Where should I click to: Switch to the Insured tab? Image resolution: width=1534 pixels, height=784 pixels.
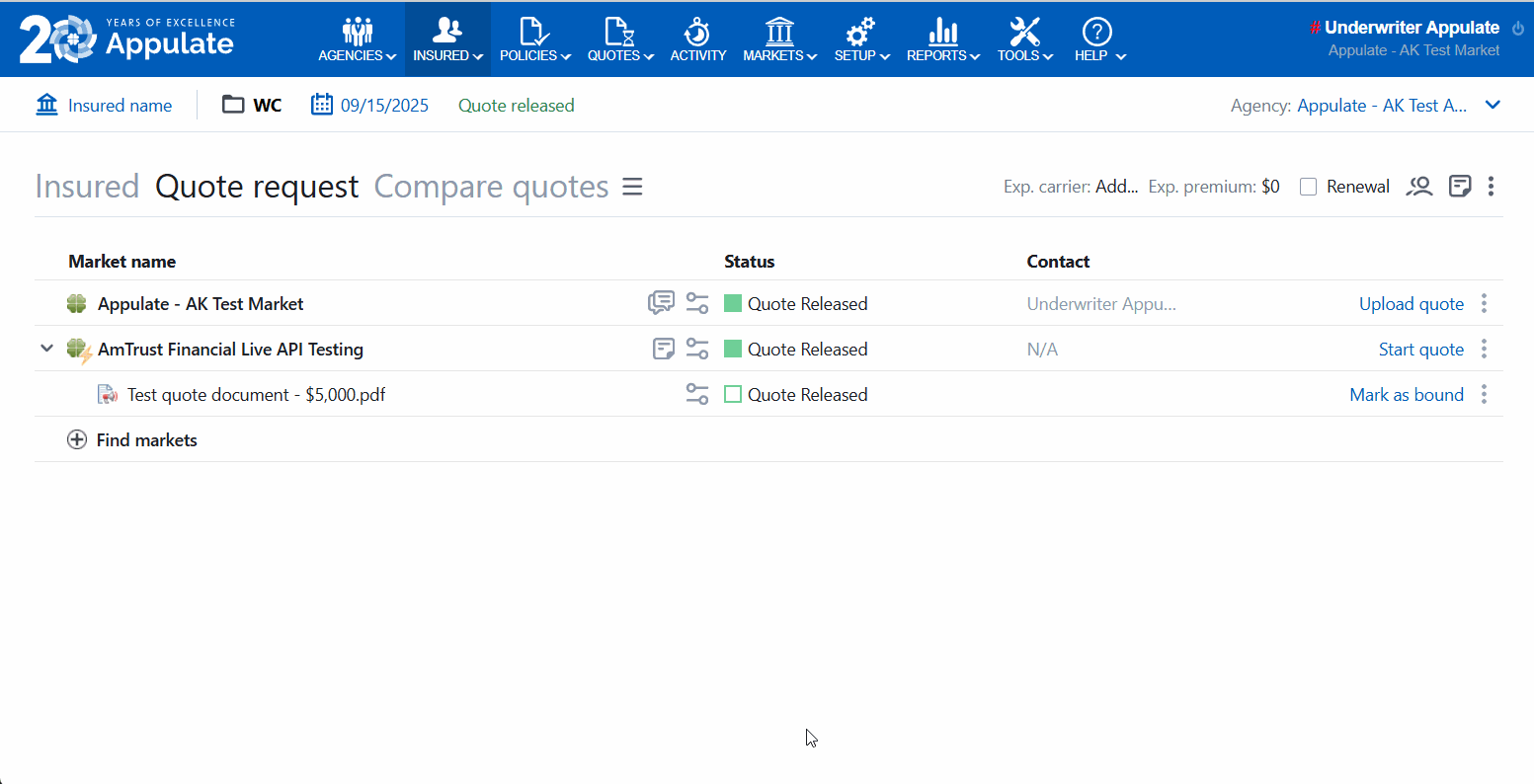(87, 187)
